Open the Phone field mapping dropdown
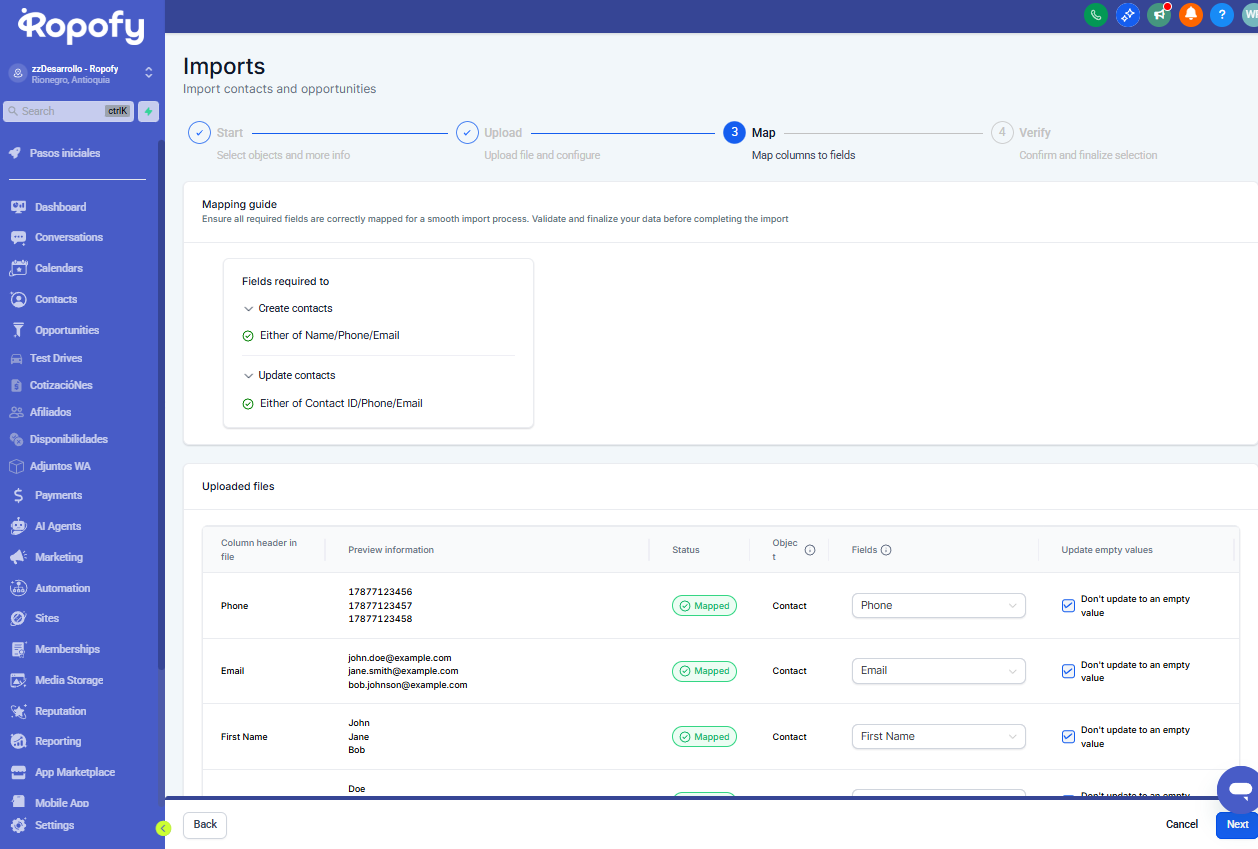The height and width of the screenshot is (849, 1258). point(938,606)
